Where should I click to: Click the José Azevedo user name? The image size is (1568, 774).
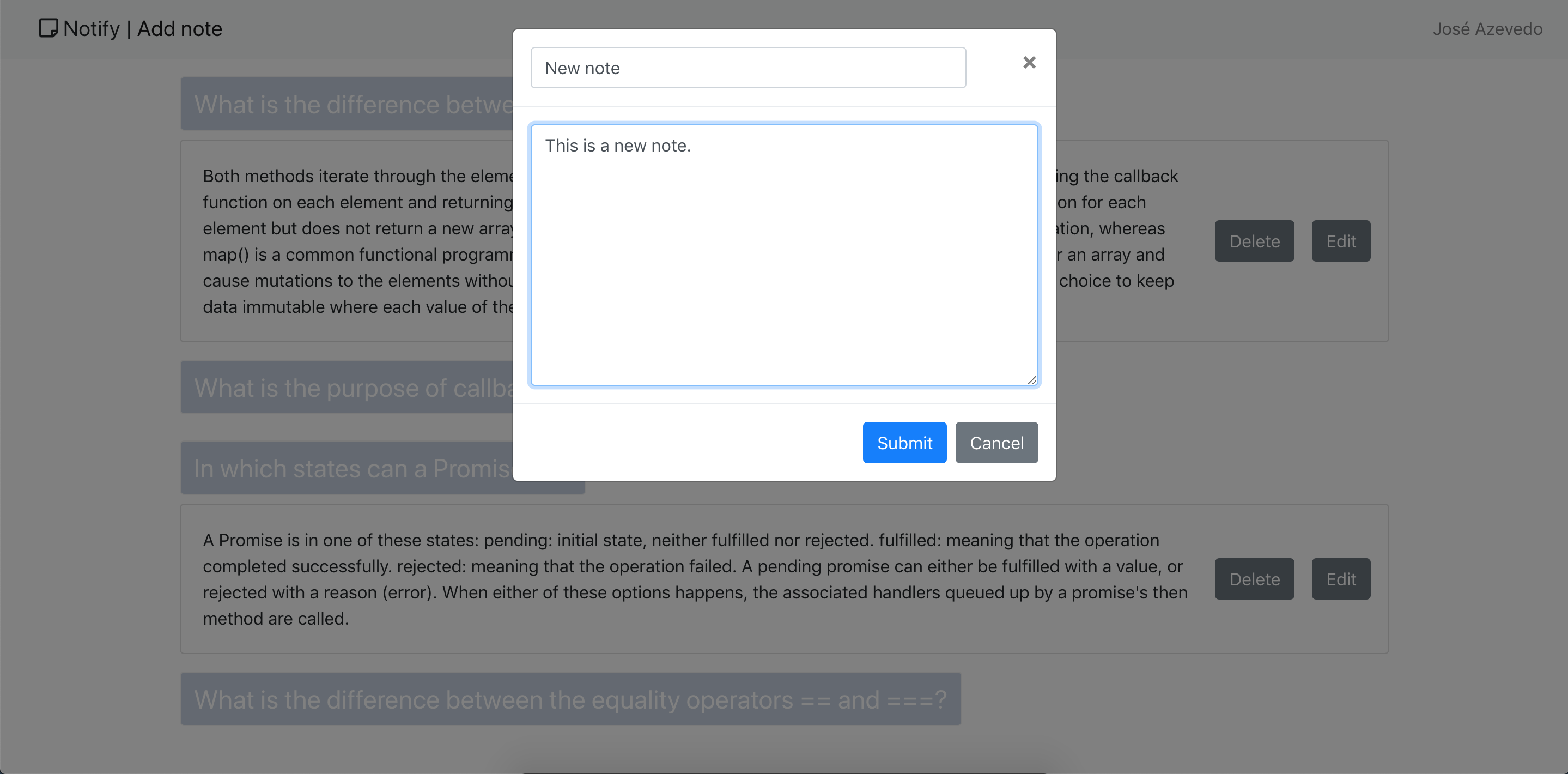(1487, 29)
